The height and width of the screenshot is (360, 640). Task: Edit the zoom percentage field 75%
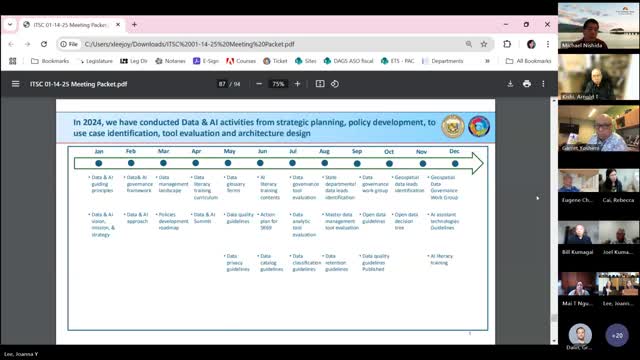278,84
